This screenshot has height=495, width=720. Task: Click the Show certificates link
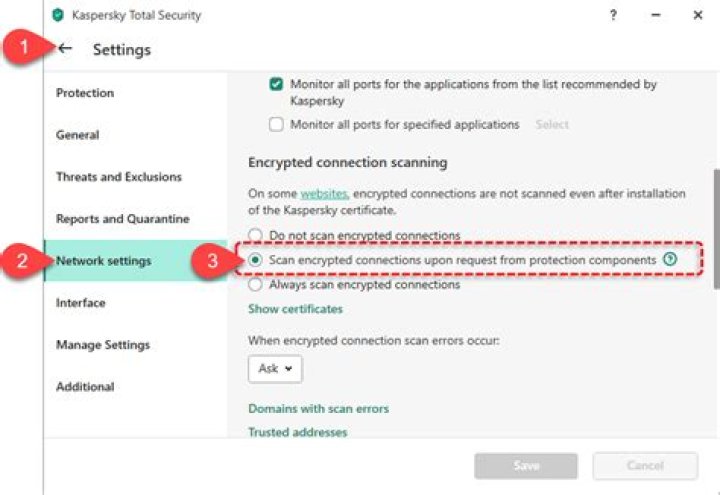point(295,310)
